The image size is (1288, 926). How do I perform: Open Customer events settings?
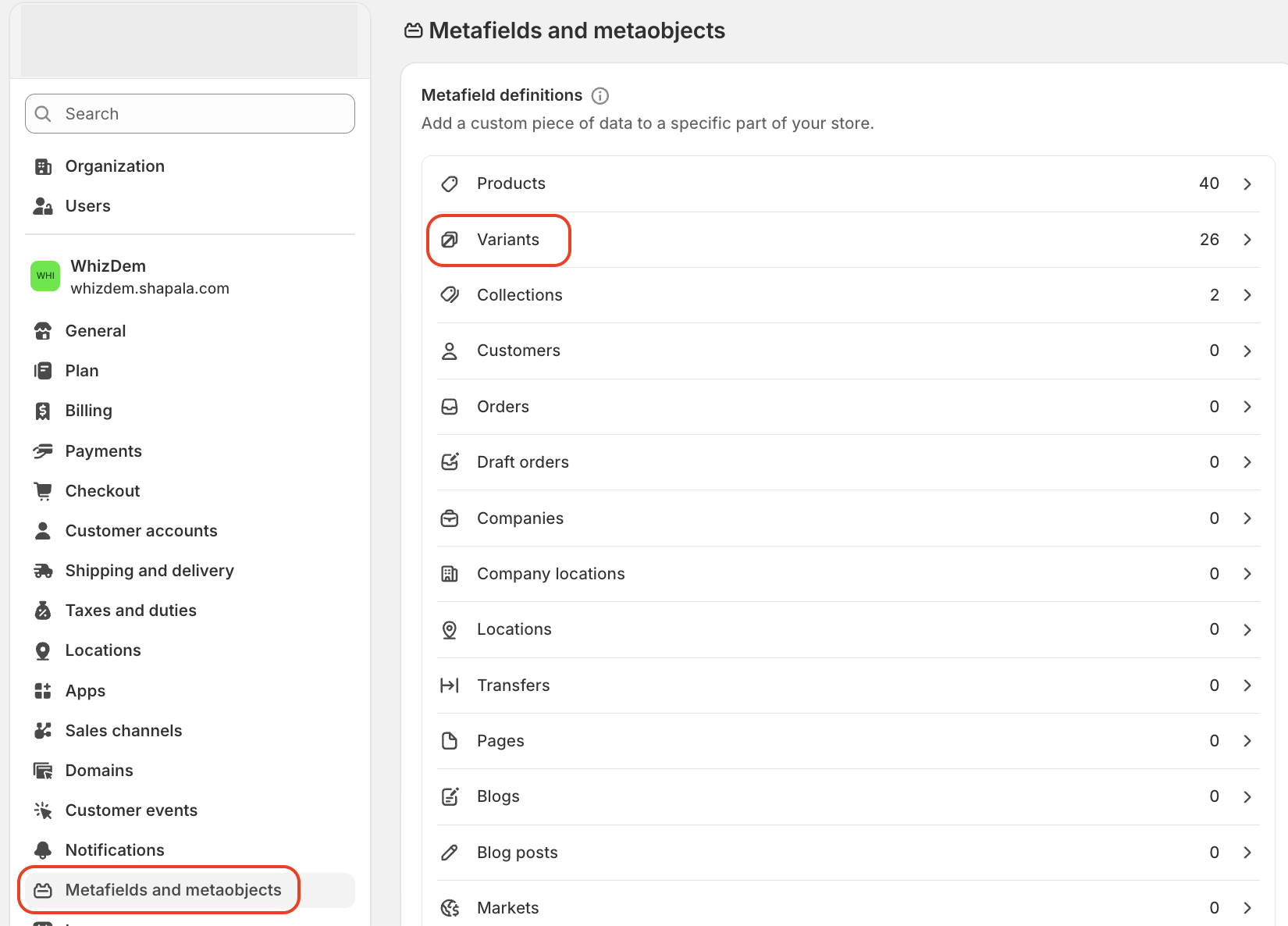click(x=190, y=810)
